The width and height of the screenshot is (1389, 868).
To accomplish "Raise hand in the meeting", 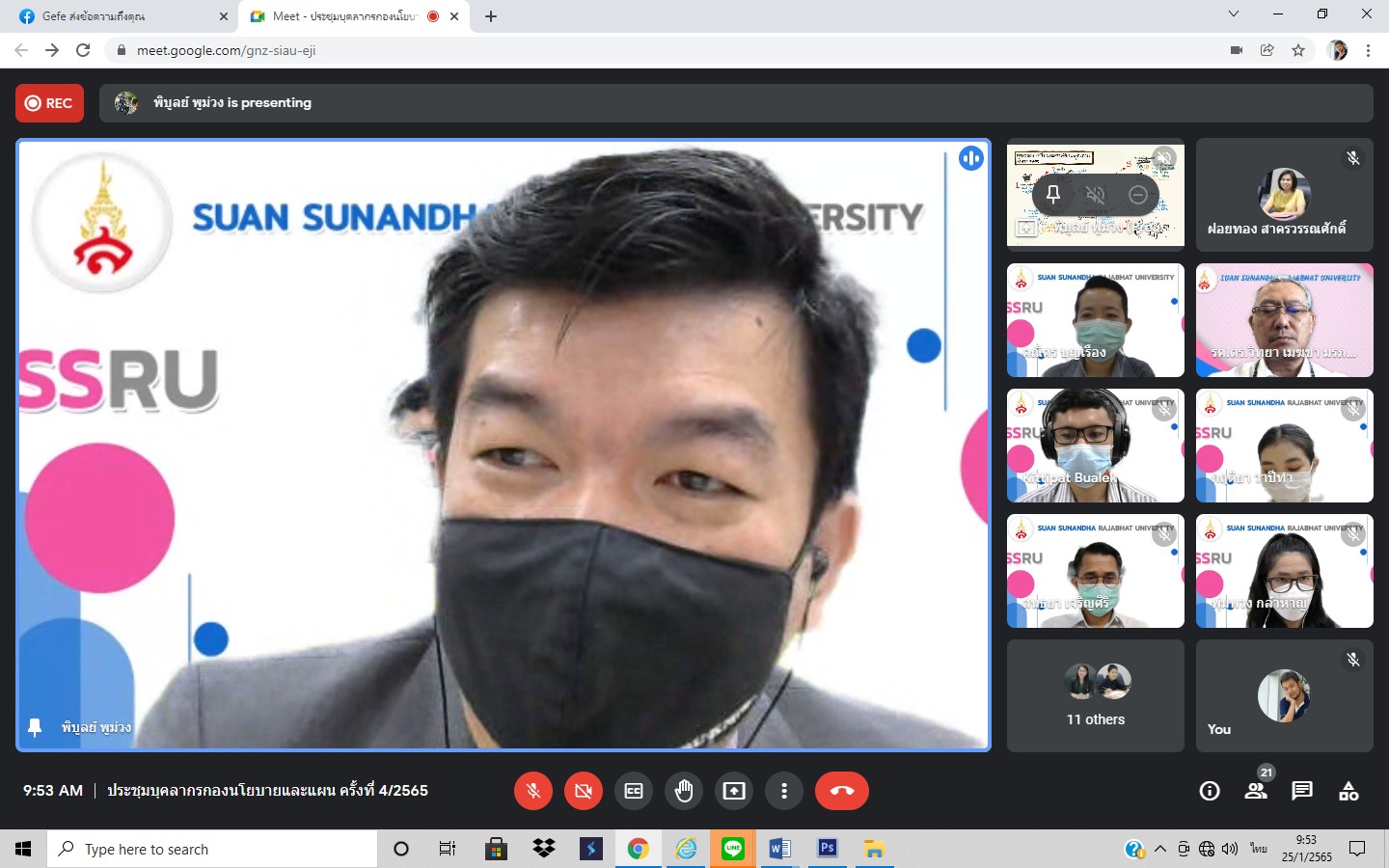I will (684, 791).
